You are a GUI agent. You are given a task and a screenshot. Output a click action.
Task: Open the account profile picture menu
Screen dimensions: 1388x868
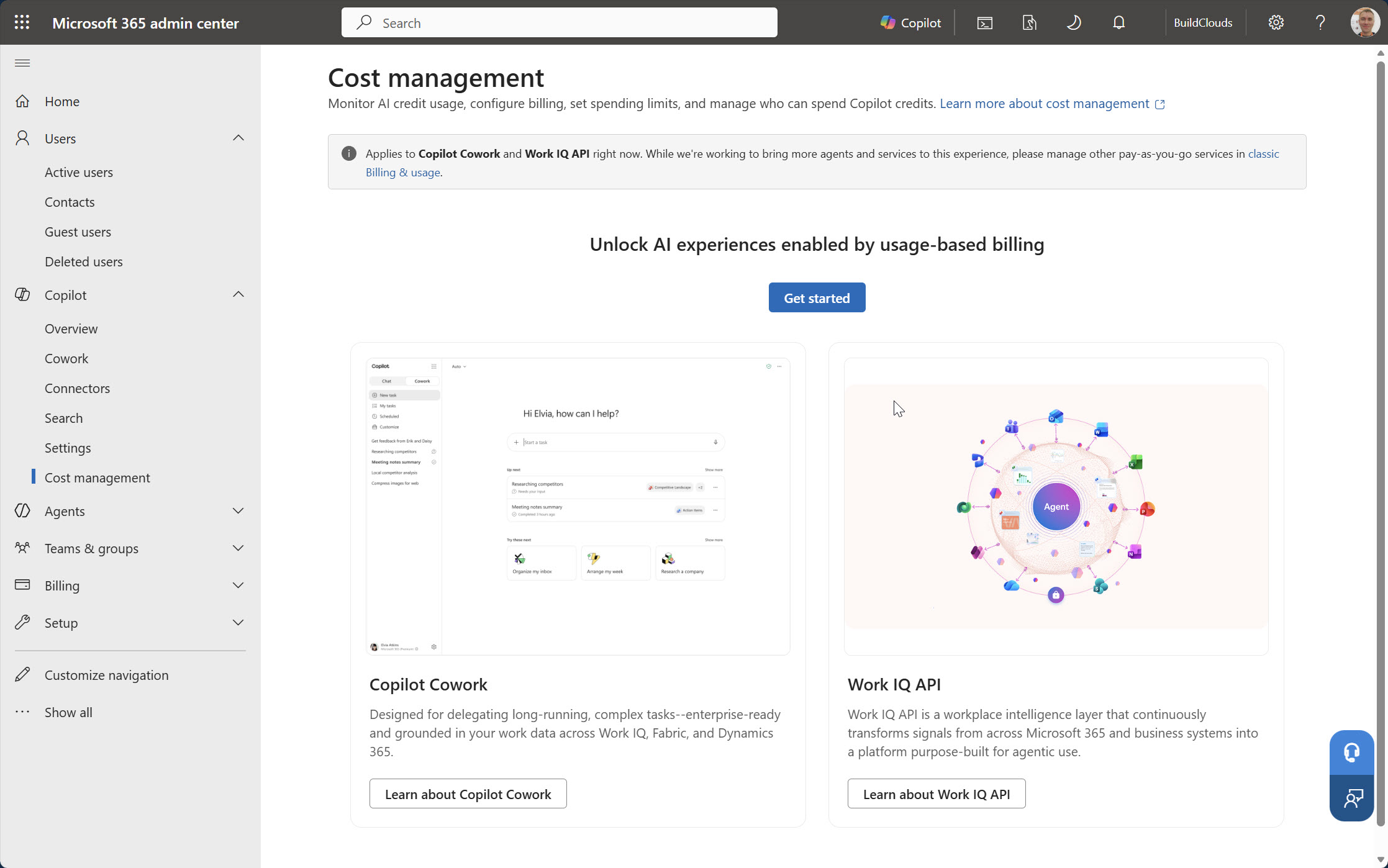click(1364, 22)
